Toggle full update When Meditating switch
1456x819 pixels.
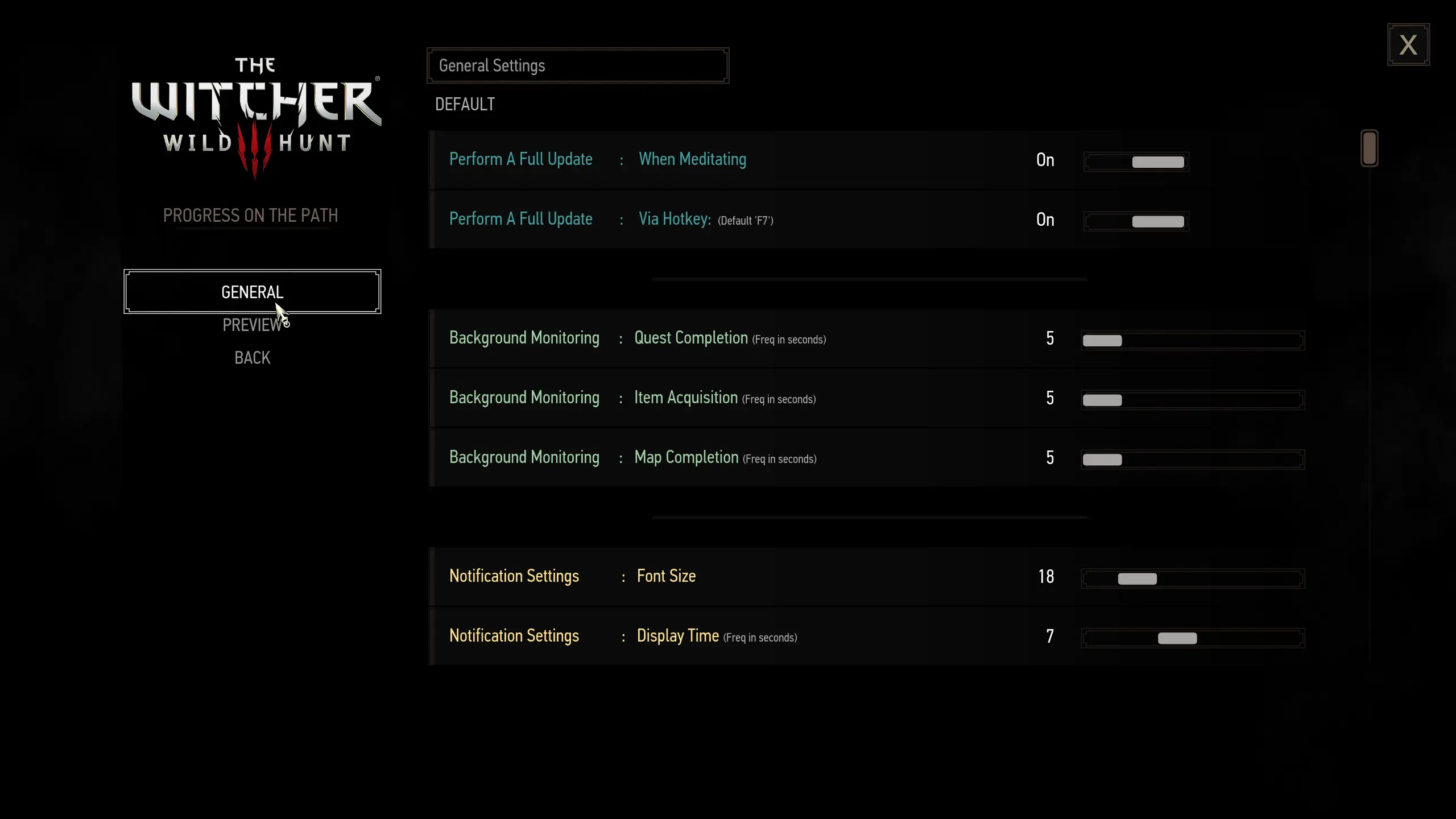(x=1136, y=162)
